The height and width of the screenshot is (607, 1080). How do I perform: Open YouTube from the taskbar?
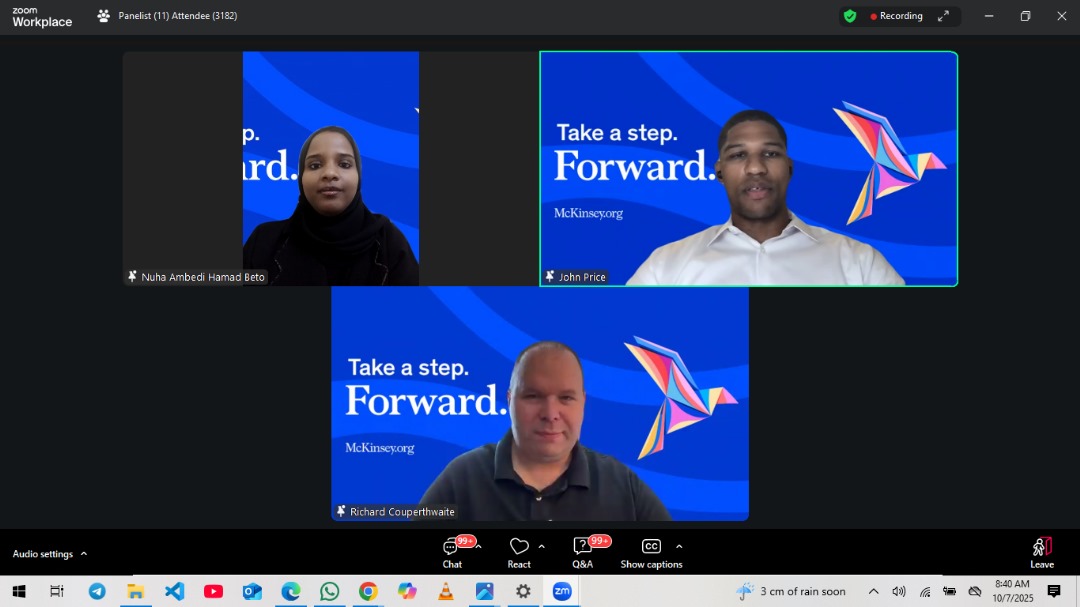[214, 591]
